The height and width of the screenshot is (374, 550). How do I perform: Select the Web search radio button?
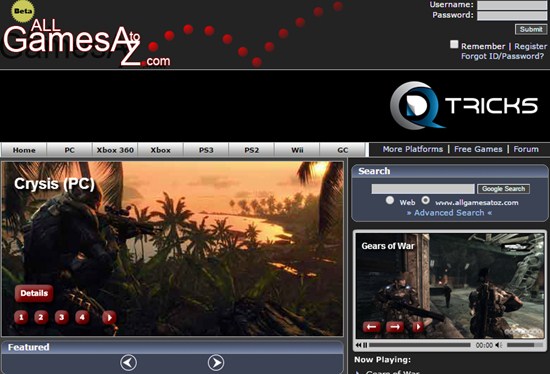coord(390,200)
